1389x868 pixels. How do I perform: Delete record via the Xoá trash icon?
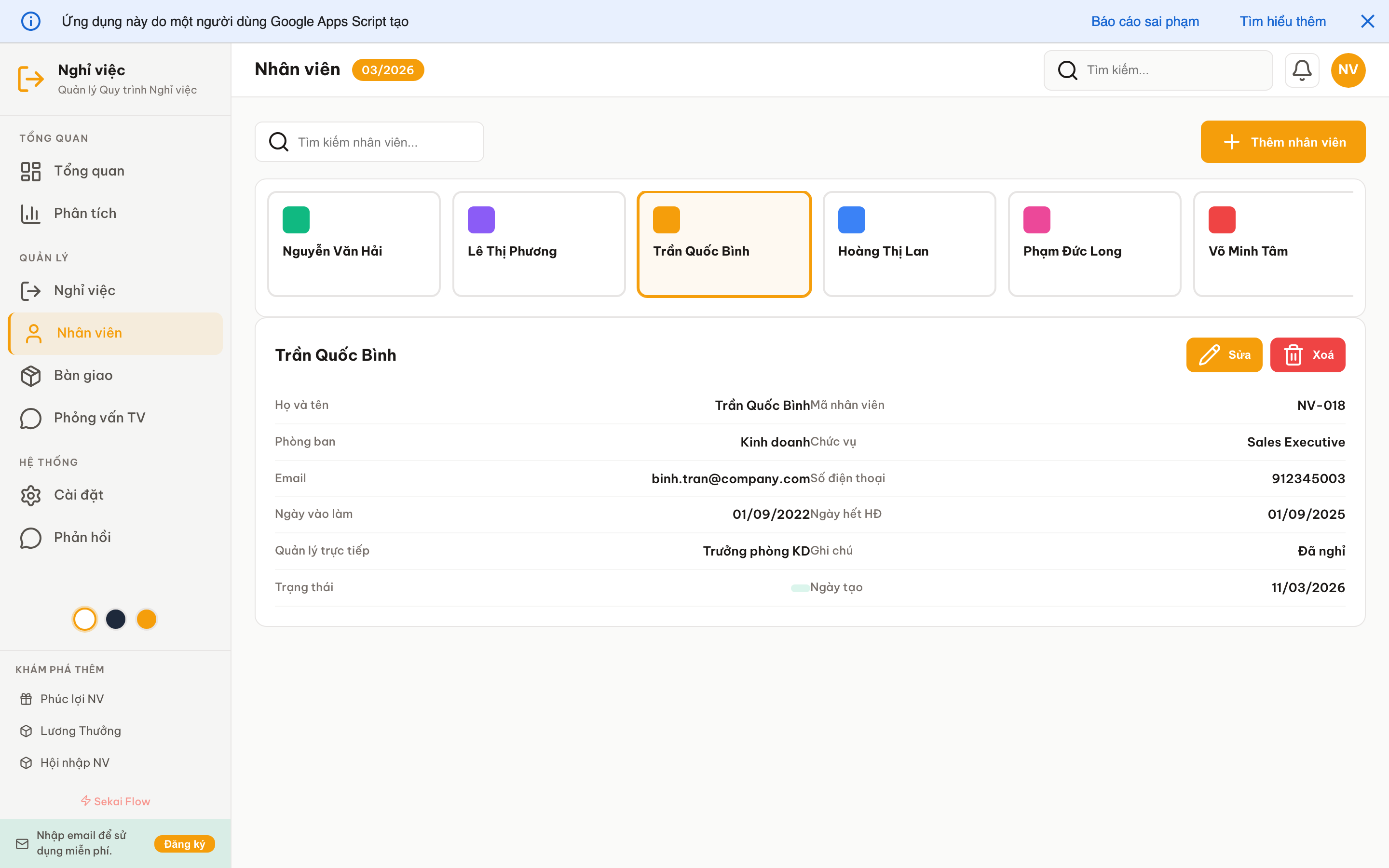pyautogui.click(x=1293, y=355)
